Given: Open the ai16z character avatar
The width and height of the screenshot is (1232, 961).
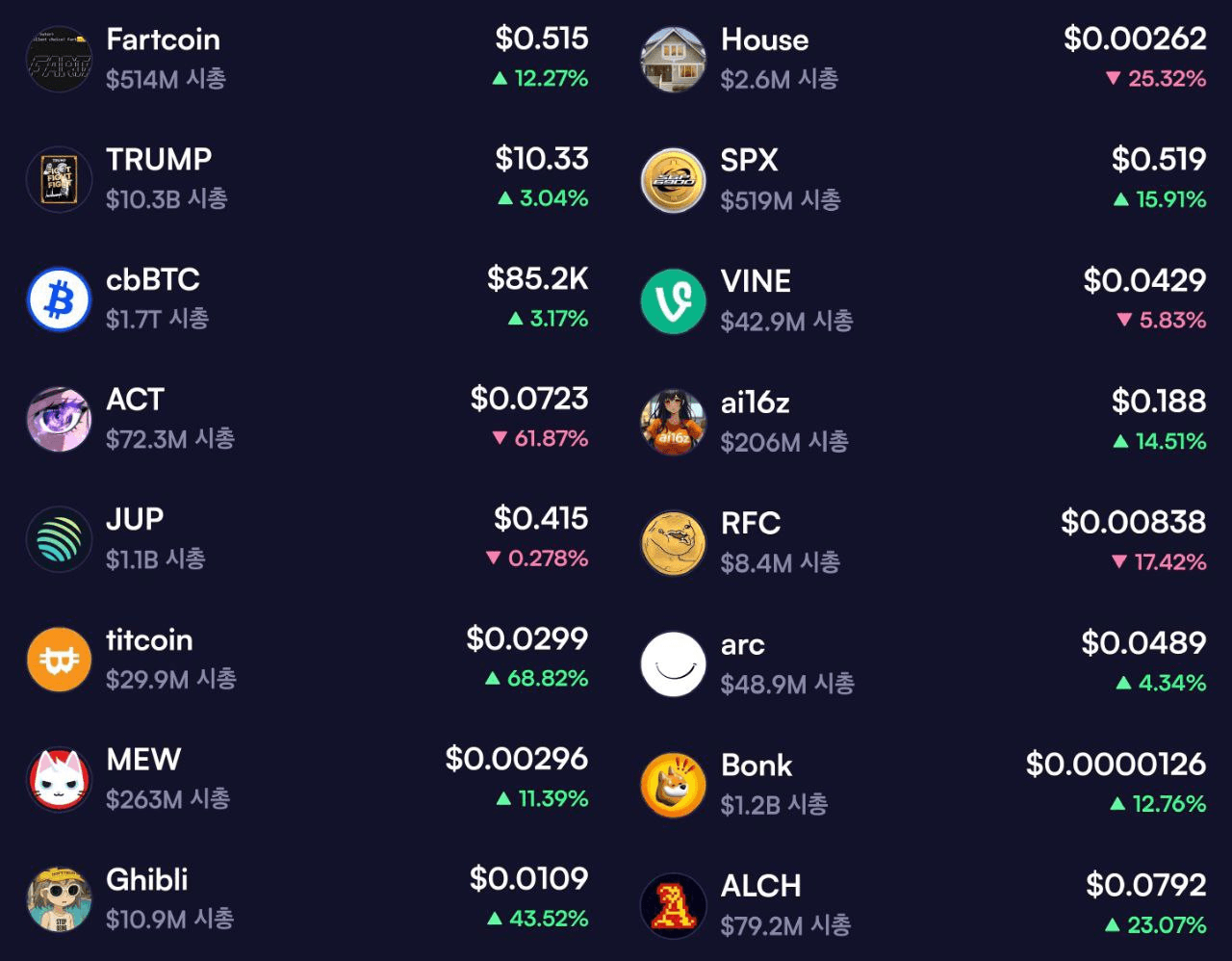Looking at the screenshot, I should (674, 422).
